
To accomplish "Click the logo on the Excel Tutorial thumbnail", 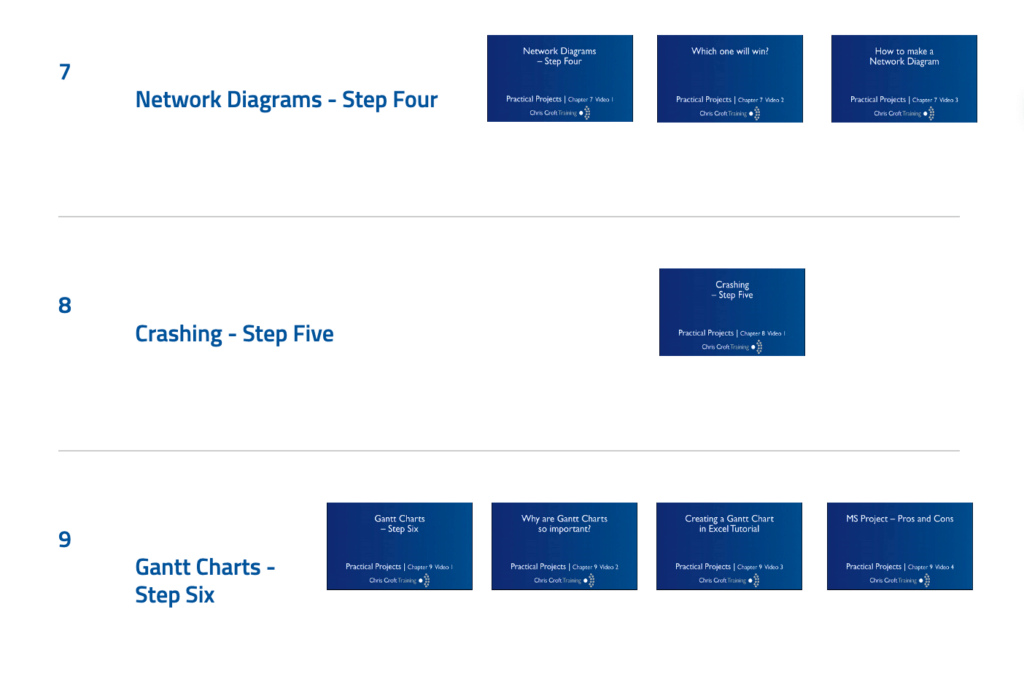I will 728,580.
